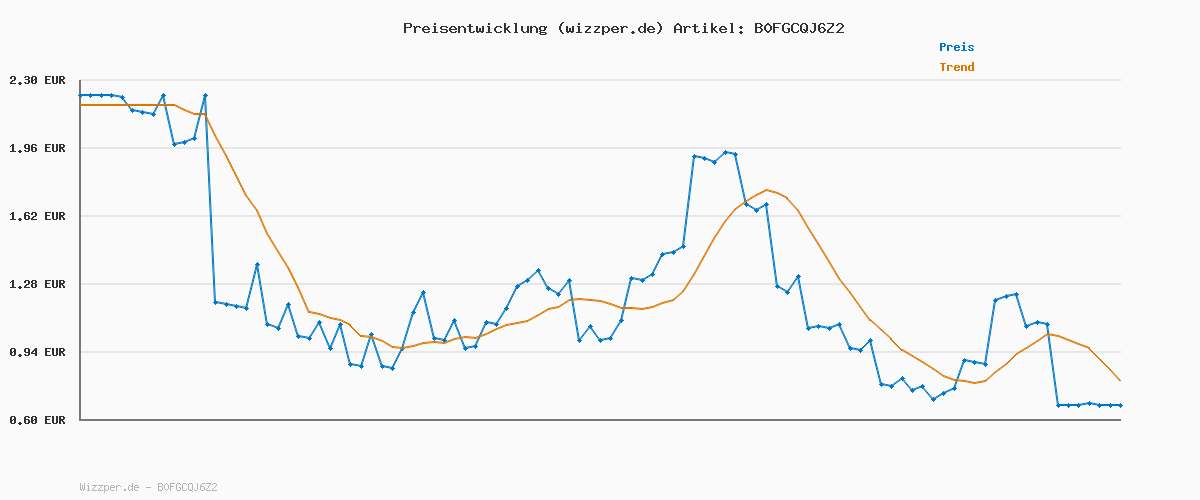This screenshot has height=500, width=1200.
Task: Click the last blue price point at far right
Action: (1120, 405)
